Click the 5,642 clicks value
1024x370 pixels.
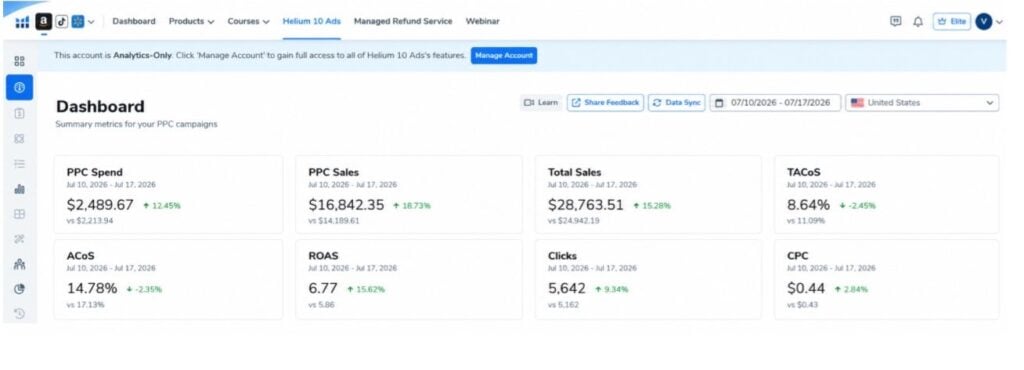click(x=567, y=288)
